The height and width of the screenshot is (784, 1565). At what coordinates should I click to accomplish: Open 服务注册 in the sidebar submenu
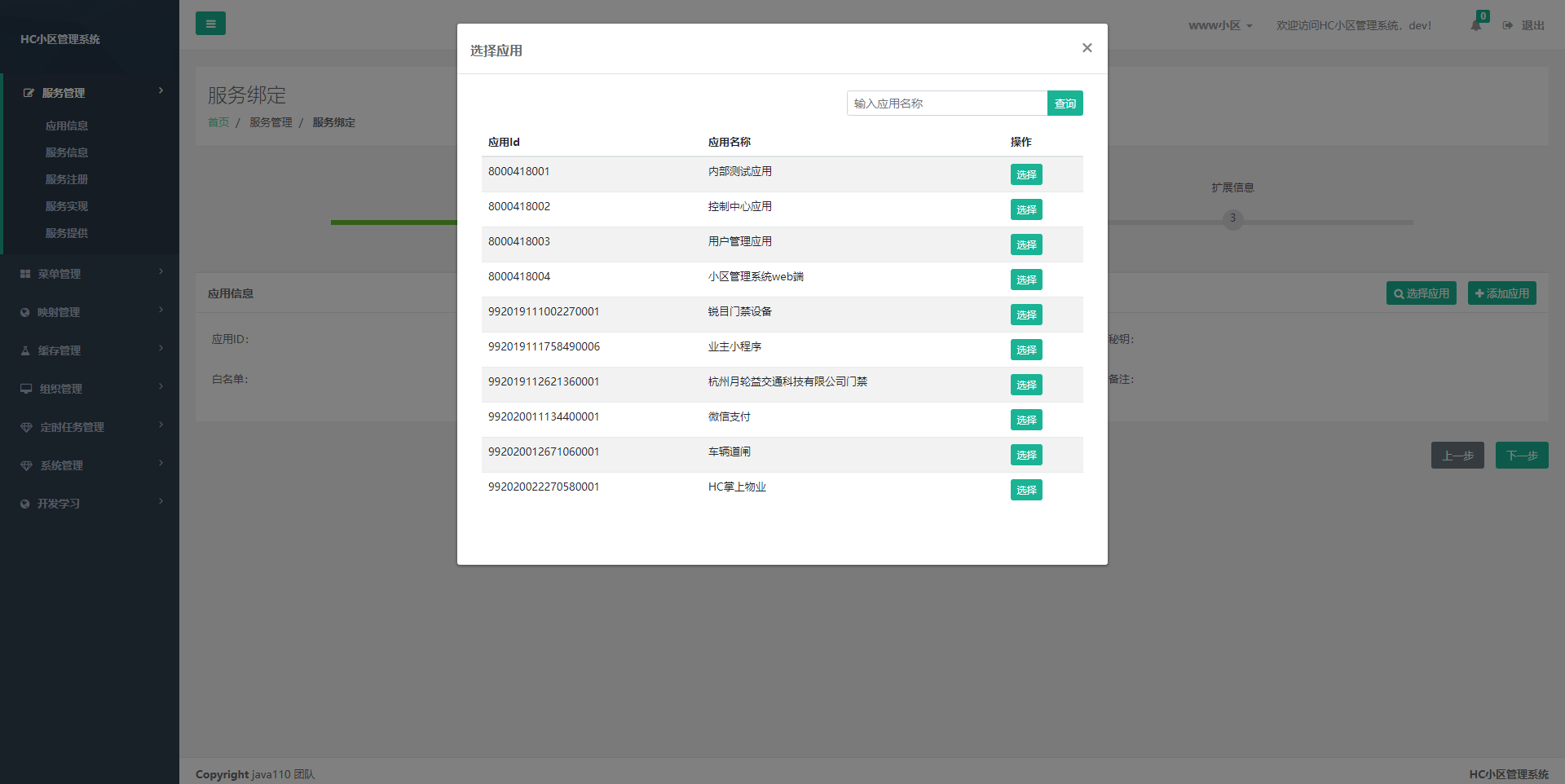67,179
